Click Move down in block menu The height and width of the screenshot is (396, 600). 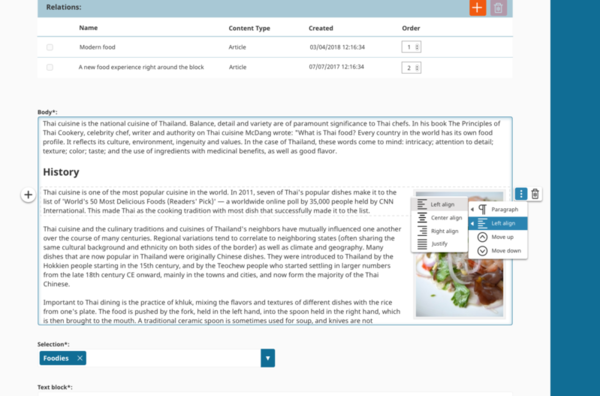[x=498, y=251]
